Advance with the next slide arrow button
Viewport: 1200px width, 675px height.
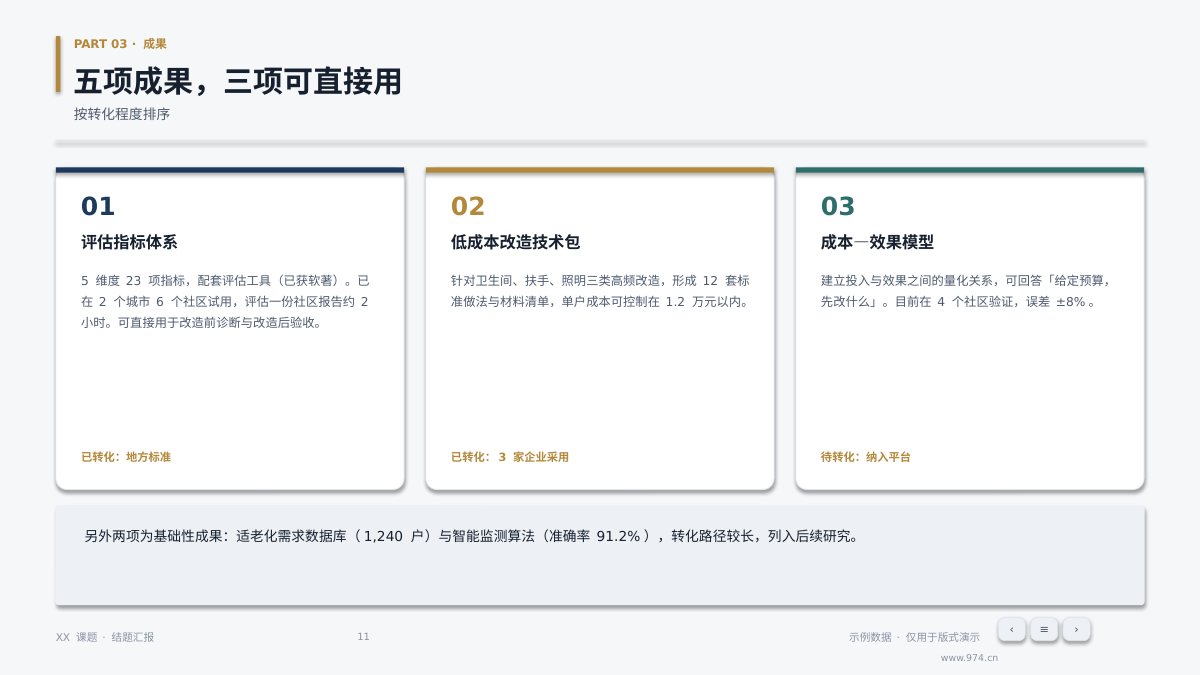point(1076,629)
